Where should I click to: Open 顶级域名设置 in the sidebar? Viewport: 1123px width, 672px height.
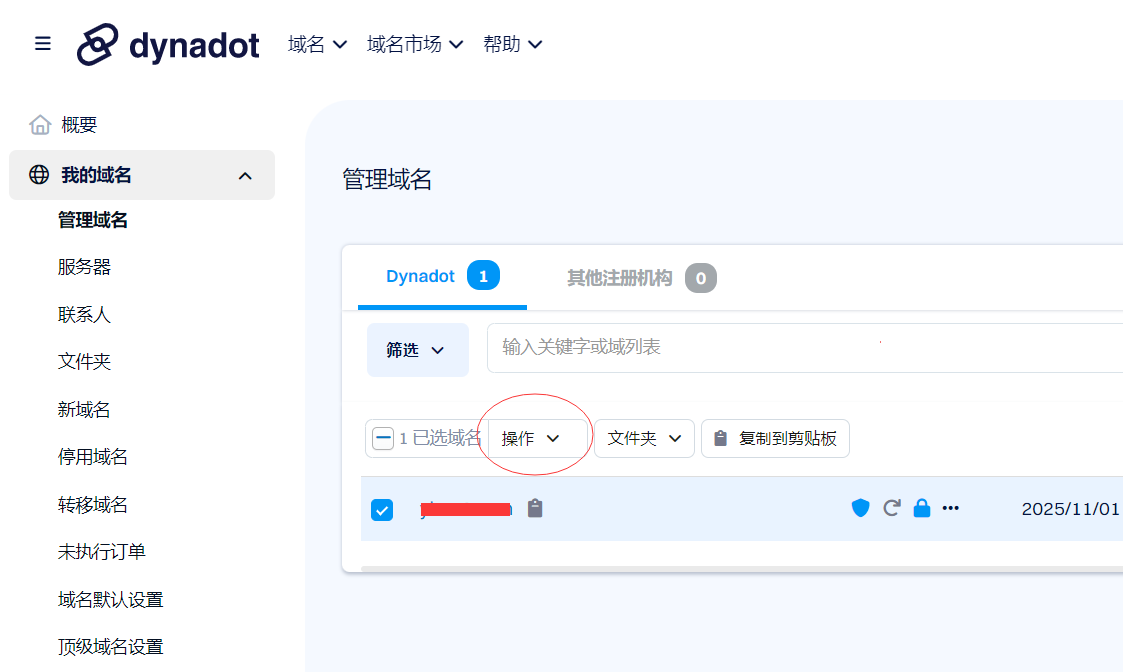[110, 647]
